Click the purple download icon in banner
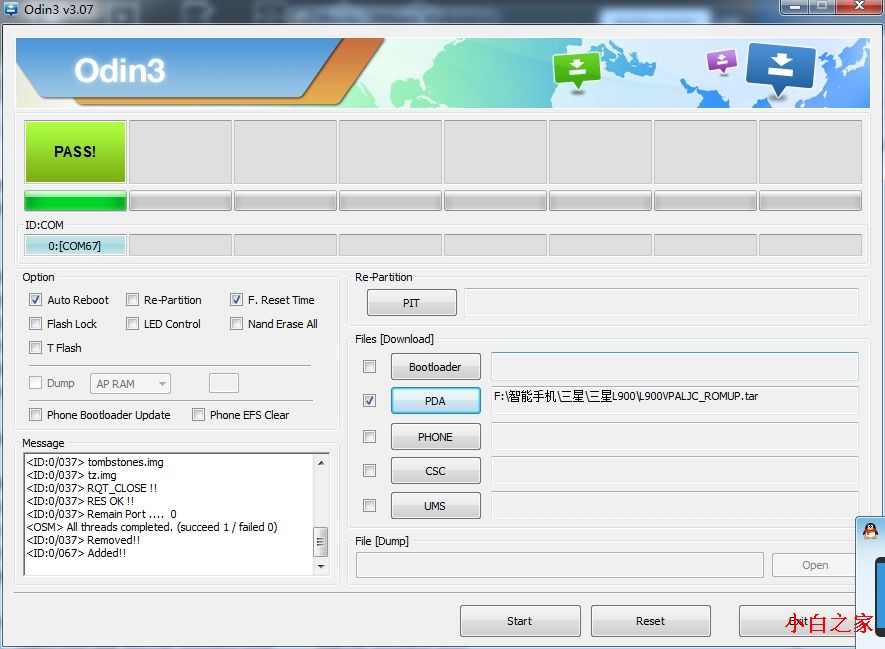The width and height of the screenshot is (885, 649). [722, 61]
